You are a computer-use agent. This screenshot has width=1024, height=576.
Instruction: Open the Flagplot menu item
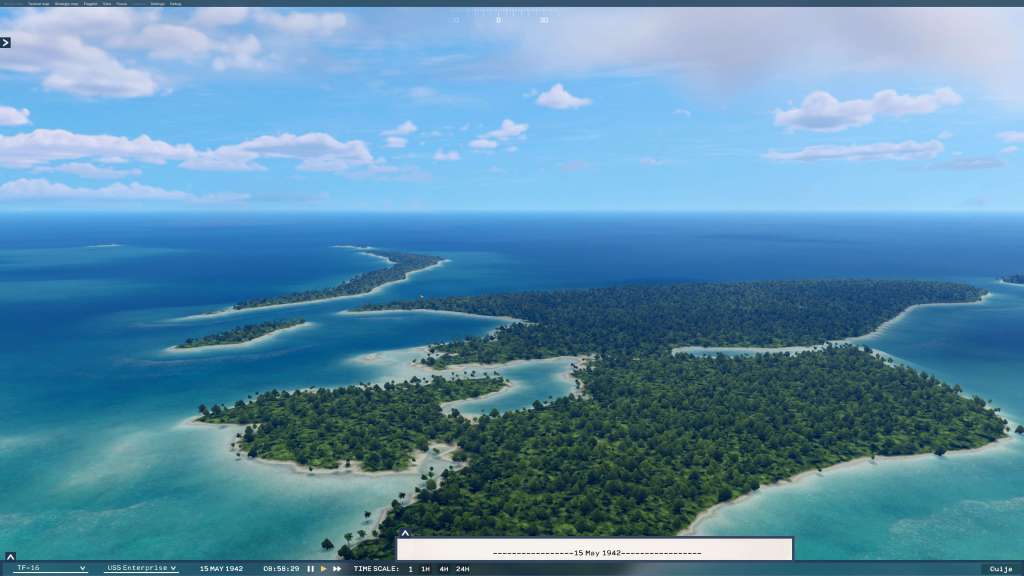[91, 4]
